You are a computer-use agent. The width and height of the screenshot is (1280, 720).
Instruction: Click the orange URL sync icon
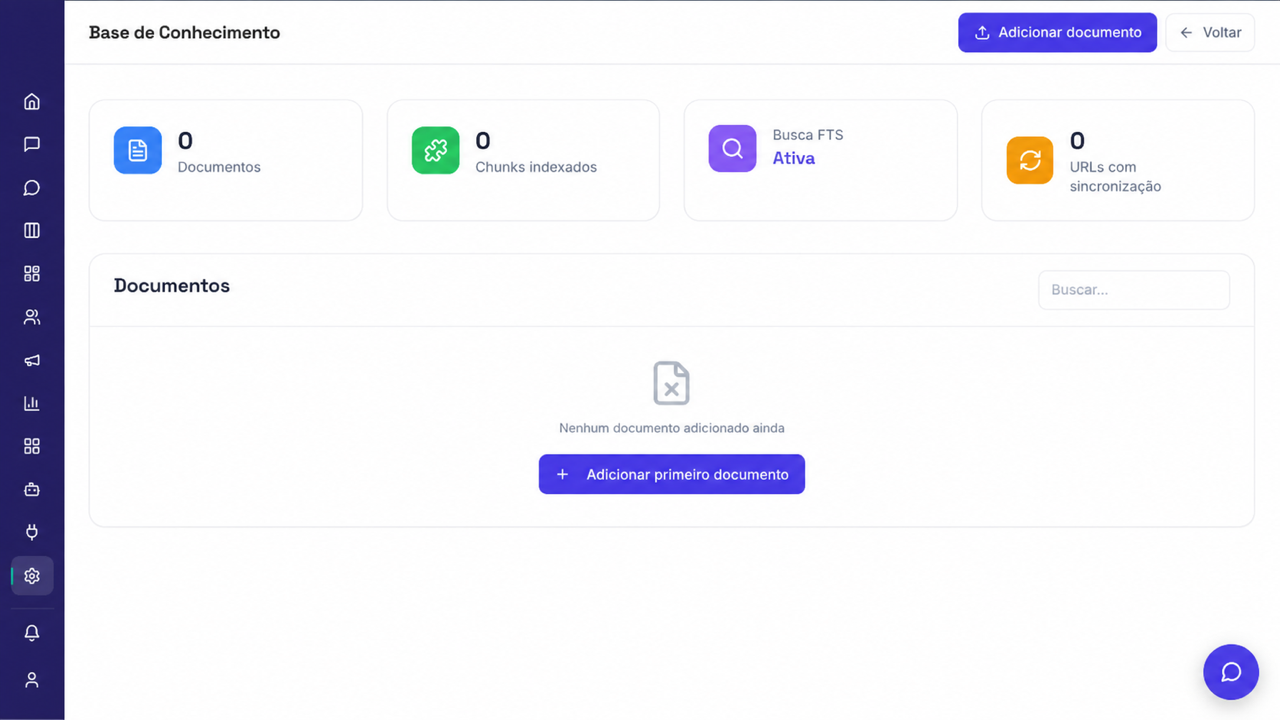[x=1030, y=160]
